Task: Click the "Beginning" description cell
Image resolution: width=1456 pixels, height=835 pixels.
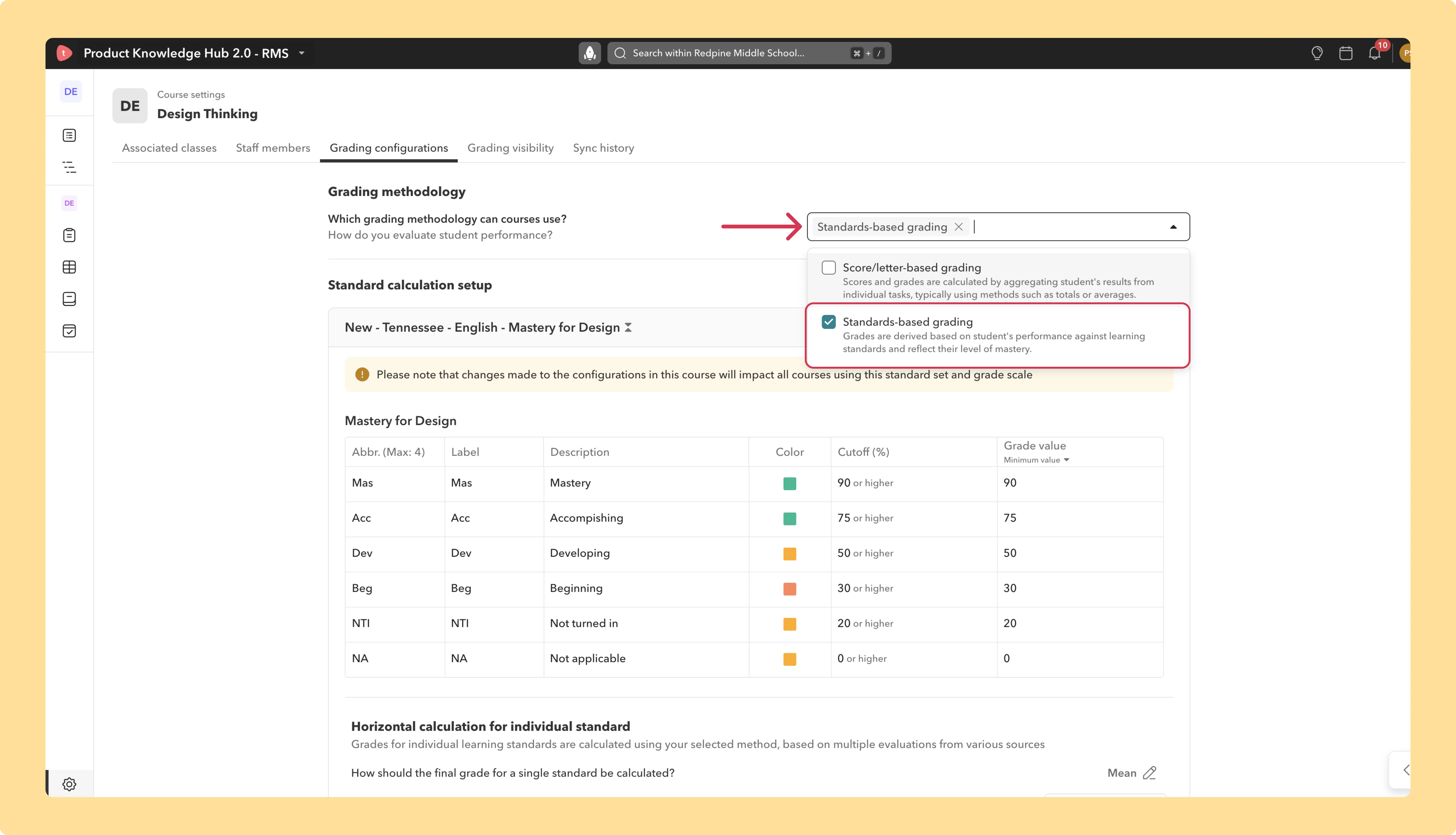Action: (646, 589)
